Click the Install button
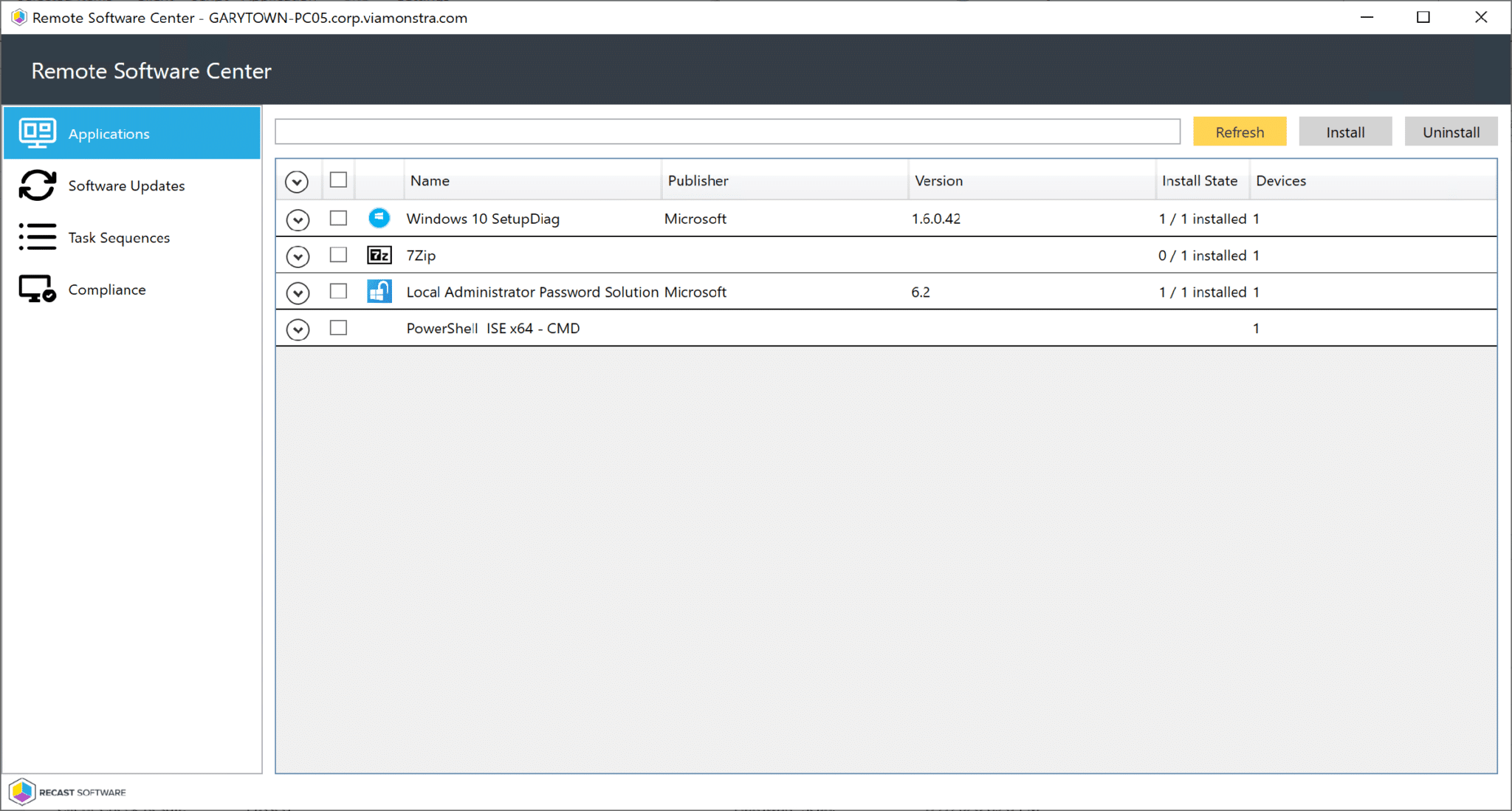The image size is (1512, 811). tap(1345, 131)
